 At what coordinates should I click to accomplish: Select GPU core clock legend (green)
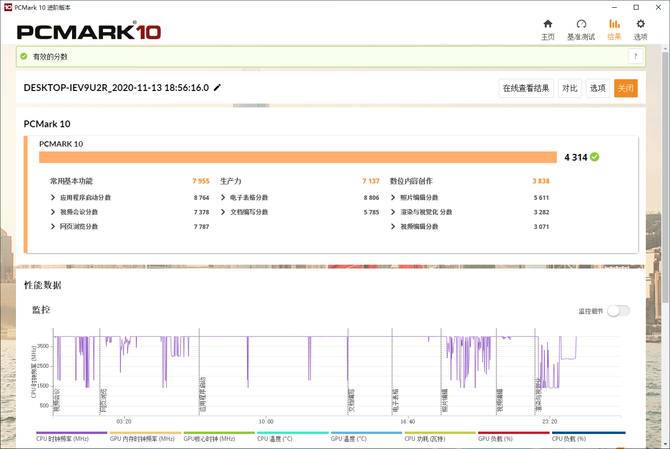[x=219, y=436]
